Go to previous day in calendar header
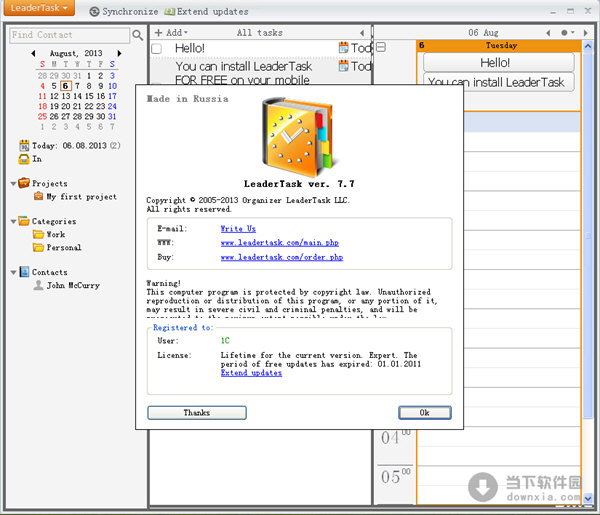600x515 pixels. [548, 33]
